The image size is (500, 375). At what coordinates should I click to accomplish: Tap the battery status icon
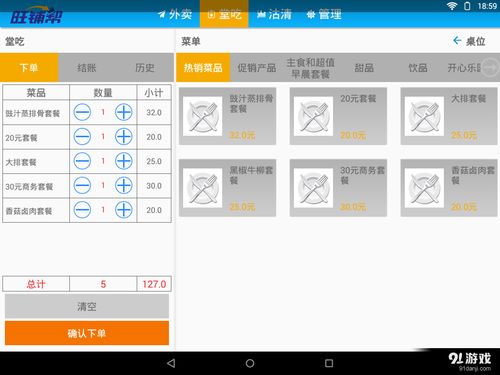[467, 6]
